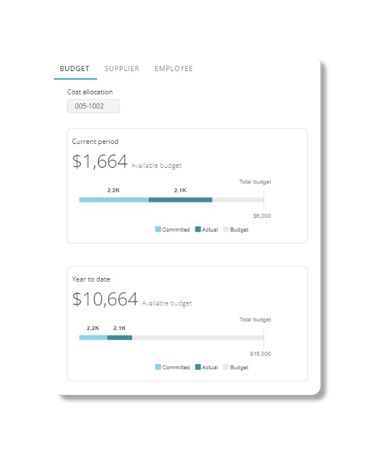Click the $6,000 total budget label
Image resolution: width=379 pixels, height=449 pixels.
click(262, 216)
